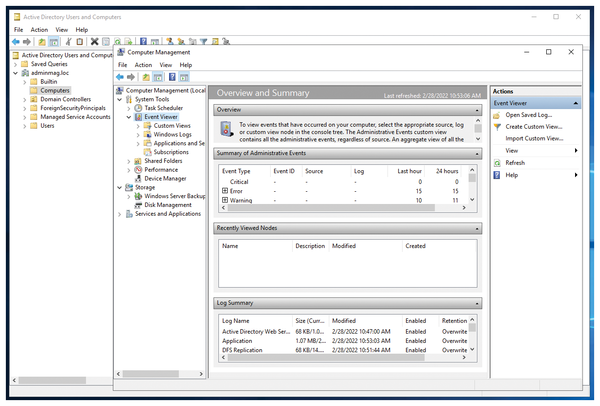600x406 pixels.
Task: Select Domain Controllers in Active Directory
Action: [x=65, y=99]
